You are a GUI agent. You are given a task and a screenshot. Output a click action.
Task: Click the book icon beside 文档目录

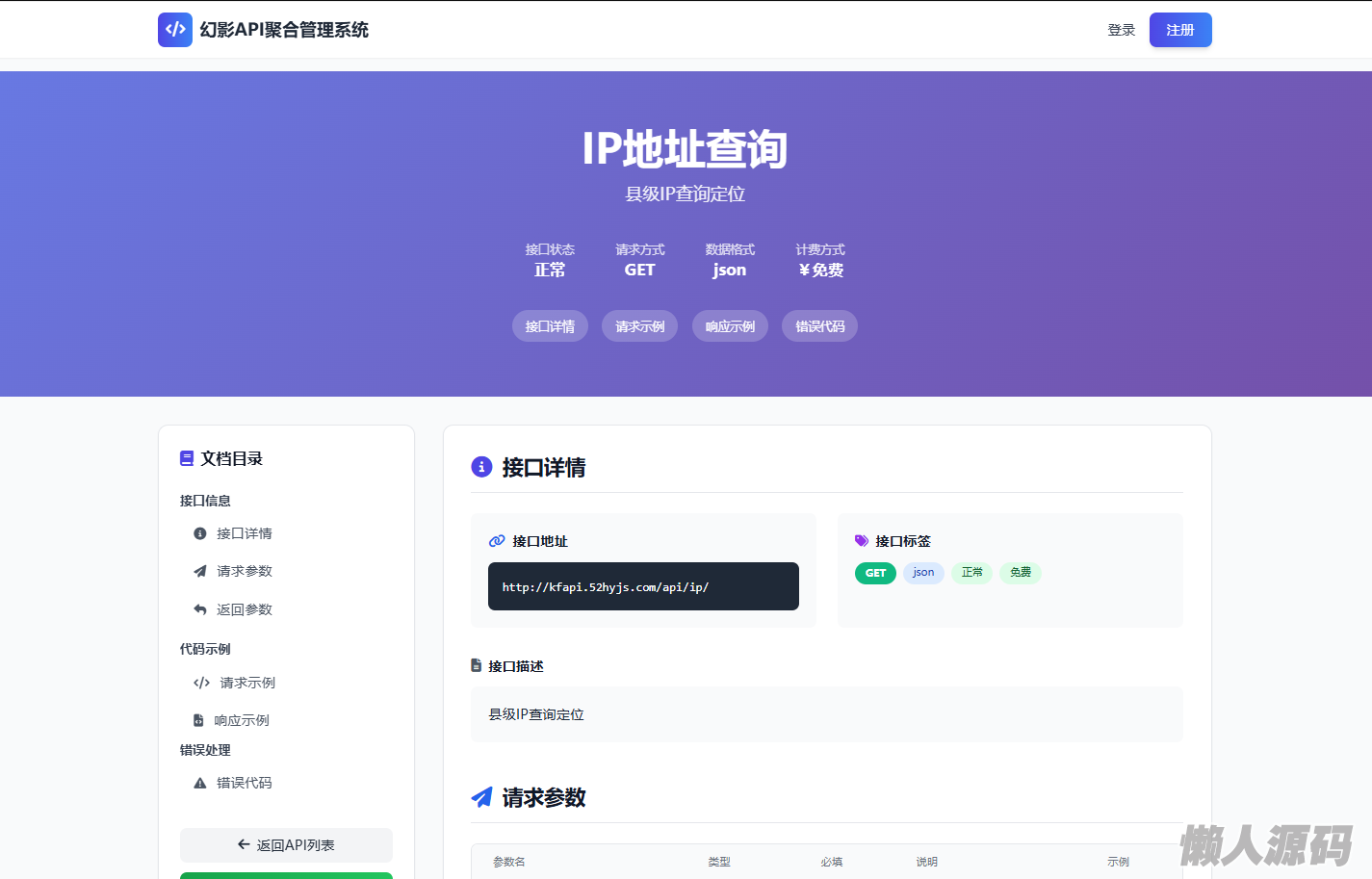(187, 458)
